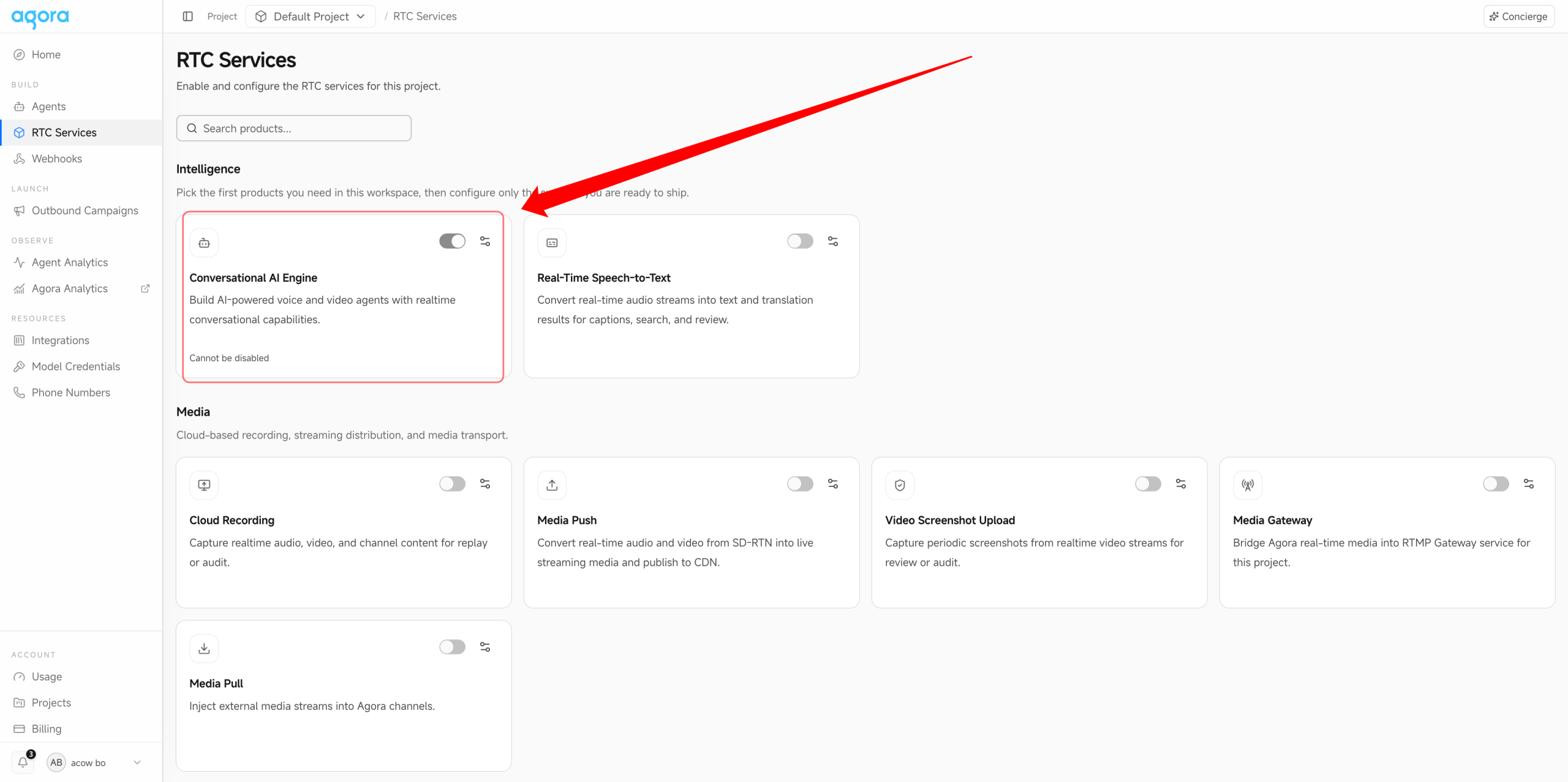Click the Media Pull download icon
This screenshot has width=1568, height=782.
tap(204, 649)
